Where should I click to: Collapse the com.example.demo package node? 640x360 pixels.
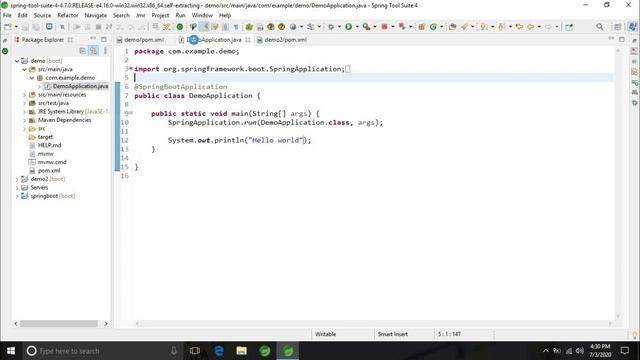(32, 78)
